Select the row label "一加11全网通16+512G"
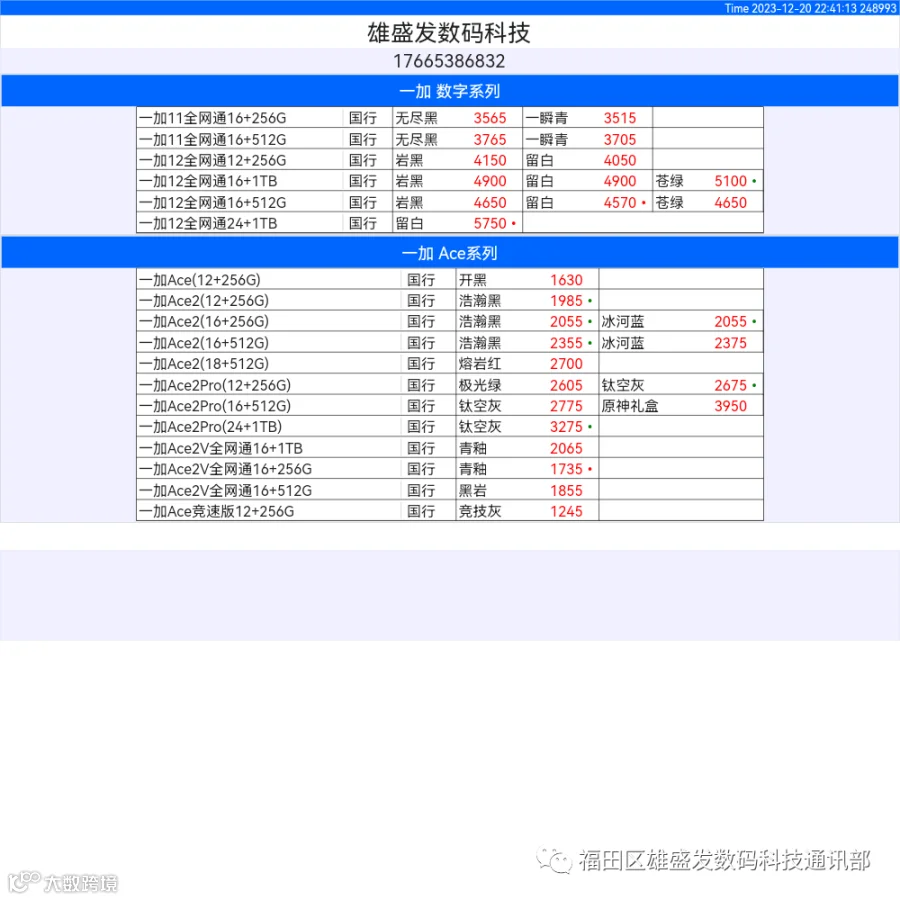Screen dimensions: 900x900 click(213, 139)
